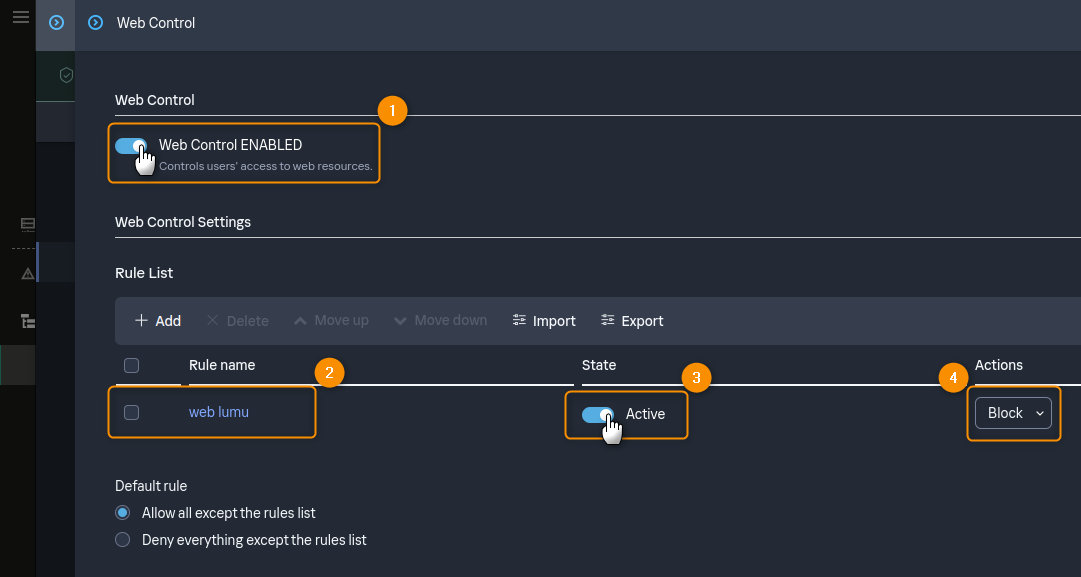
Task: Collapse the panel via chevron beside Web Control title
Action: 95,22
